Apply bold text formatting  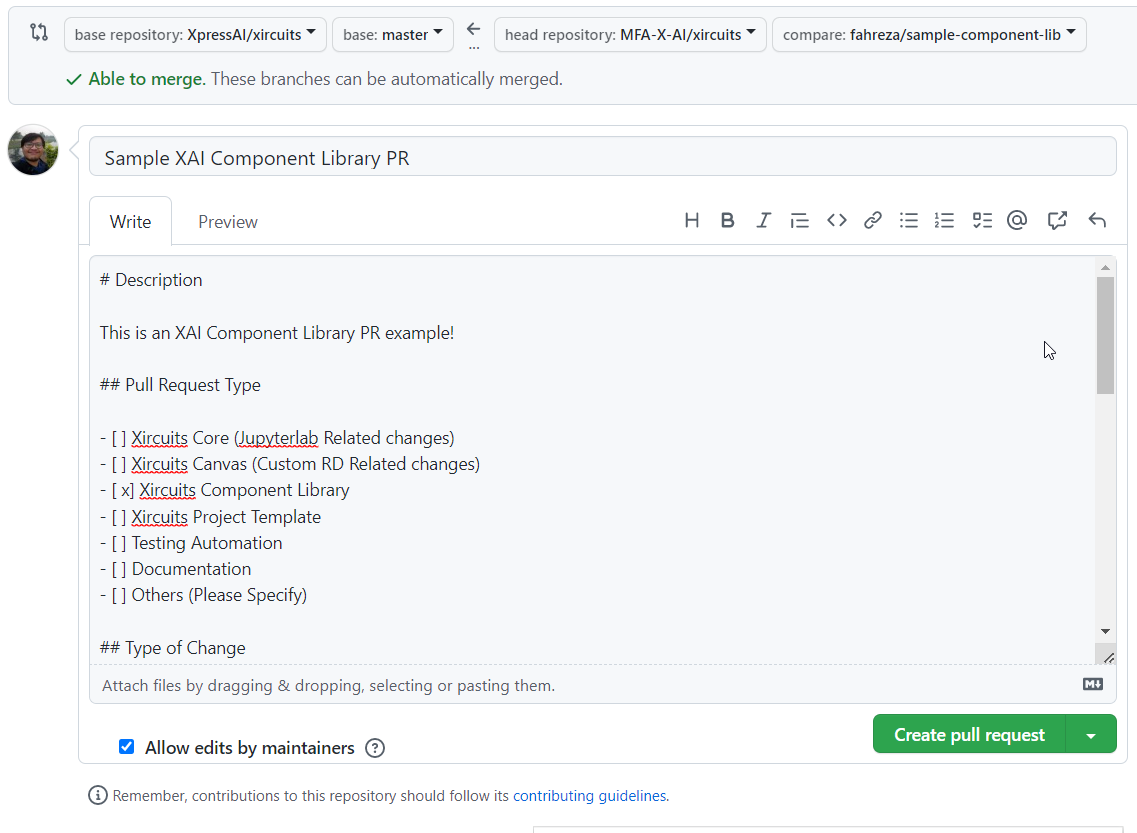point(727,220)
